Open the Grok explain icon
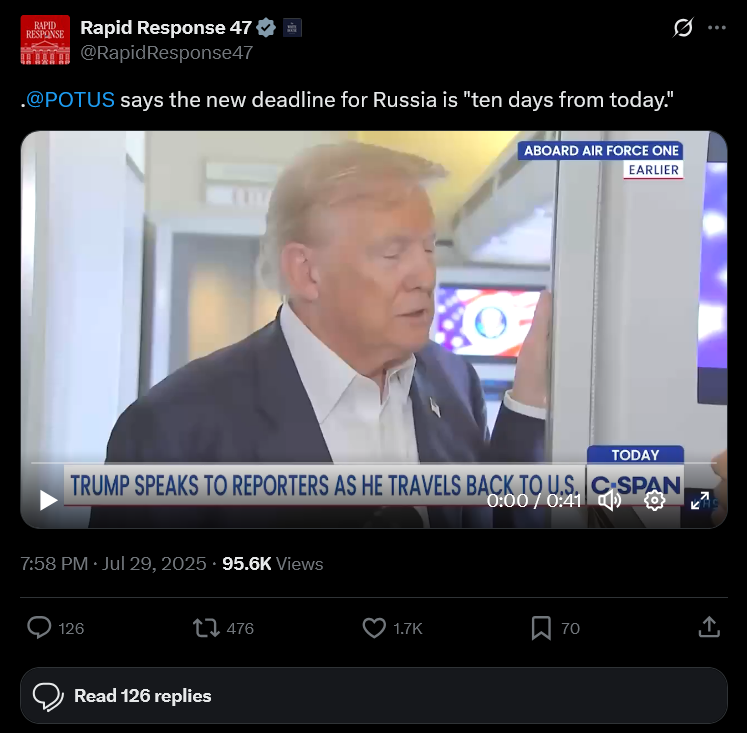747x733 pixels. pos(683,28)
